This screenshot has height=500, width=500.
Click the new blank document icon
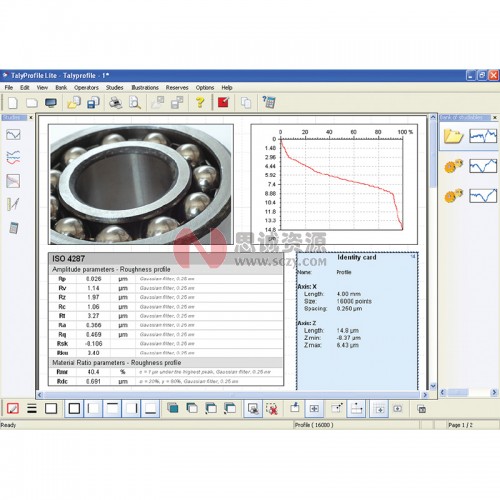(x=13, y=103)
